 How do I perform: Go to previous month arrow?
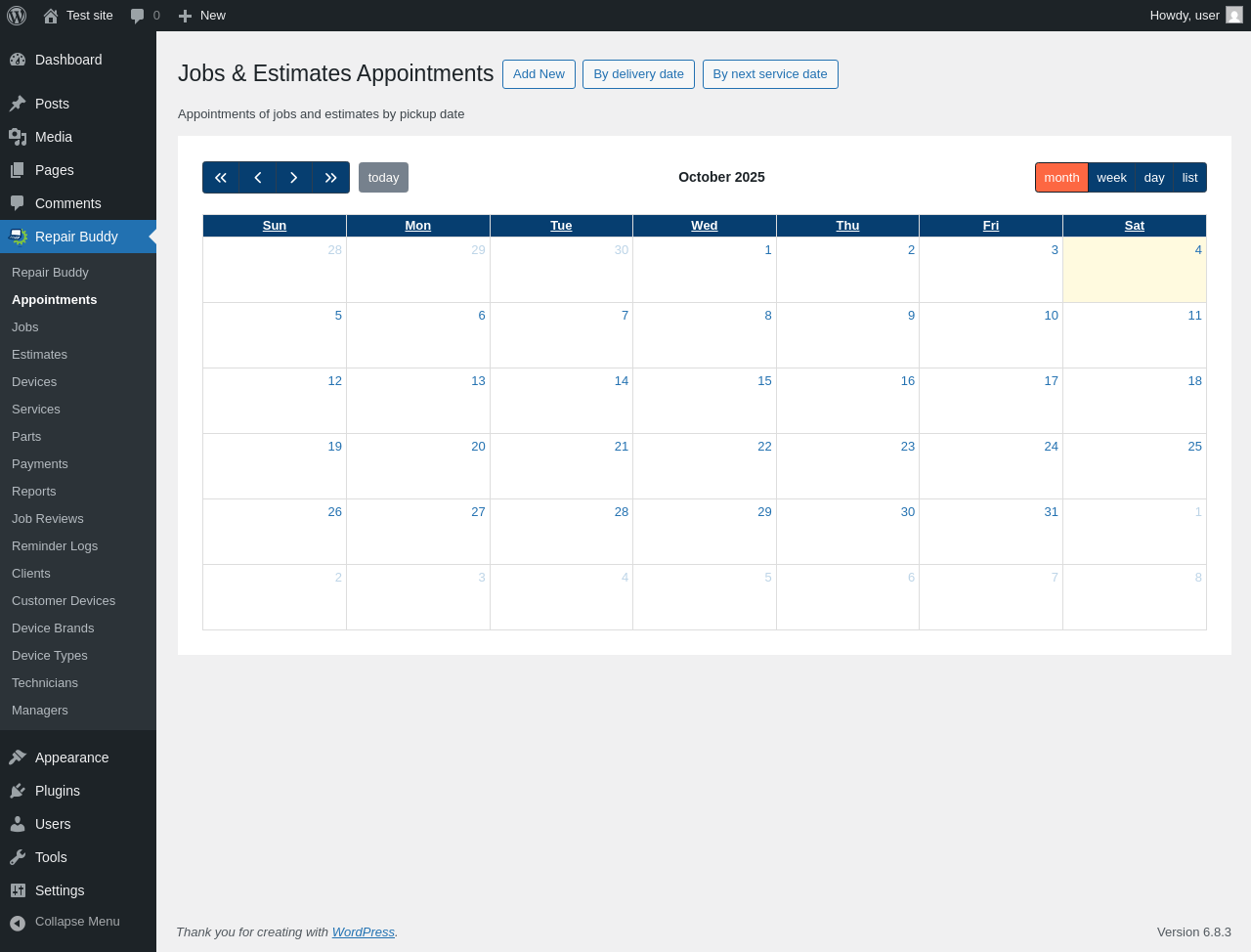(258, 178)
